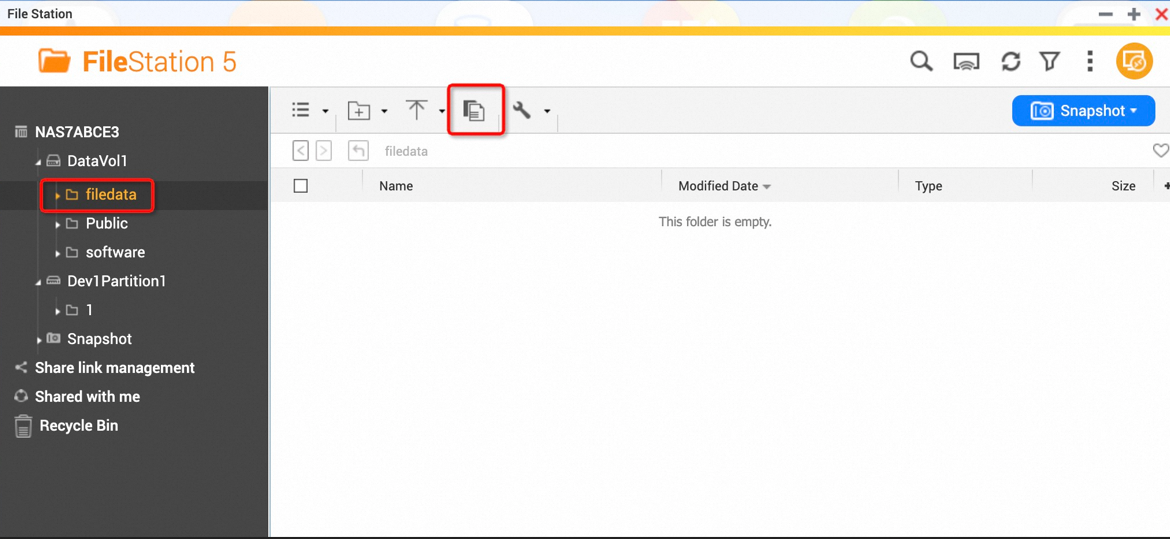Expand the Snapshot tree arrow

[x=39, y=340]
